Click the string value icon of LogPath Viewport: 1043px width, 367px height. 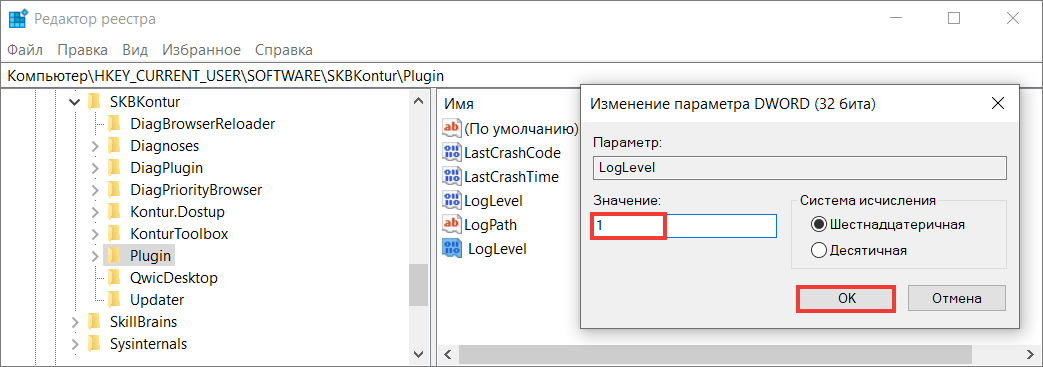pos(452,224)
